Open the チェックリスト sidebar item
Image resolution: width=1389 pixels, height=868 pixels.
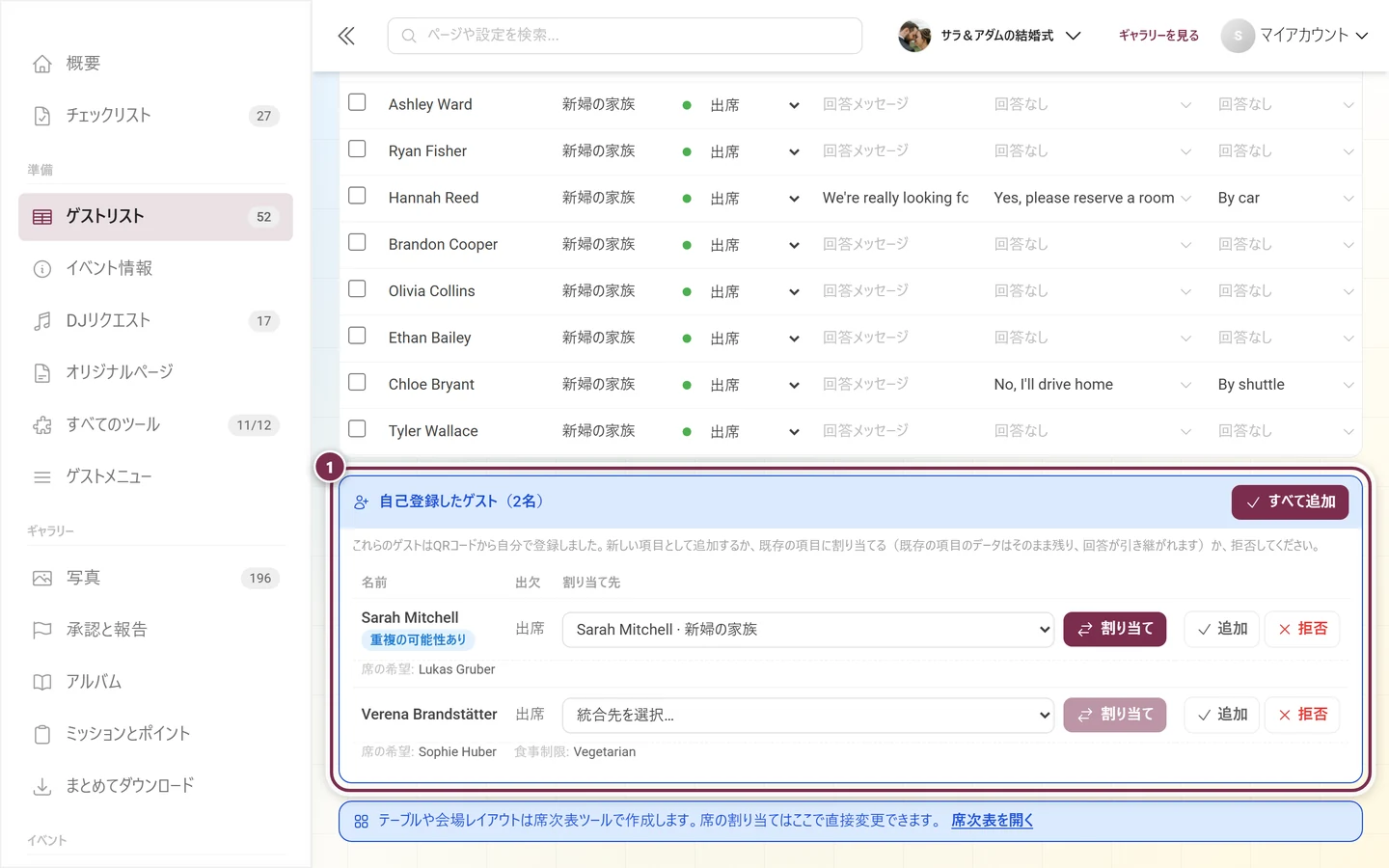click(x=155, y=116)
